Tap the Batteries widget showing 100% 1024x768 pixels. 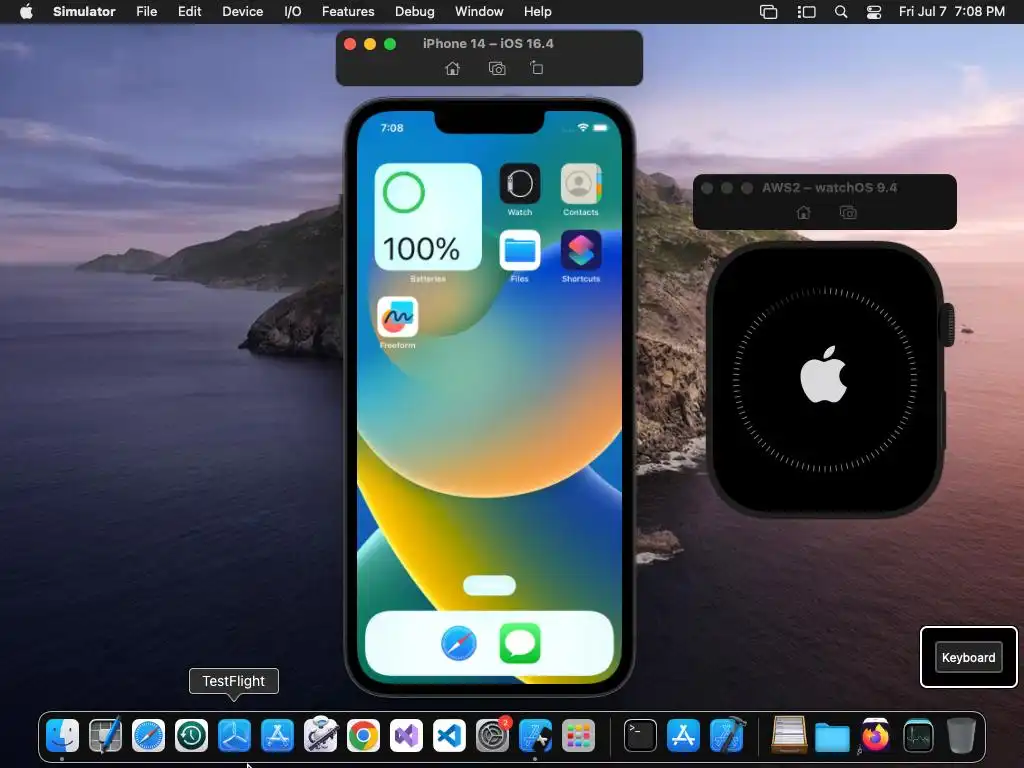(428, 217)
